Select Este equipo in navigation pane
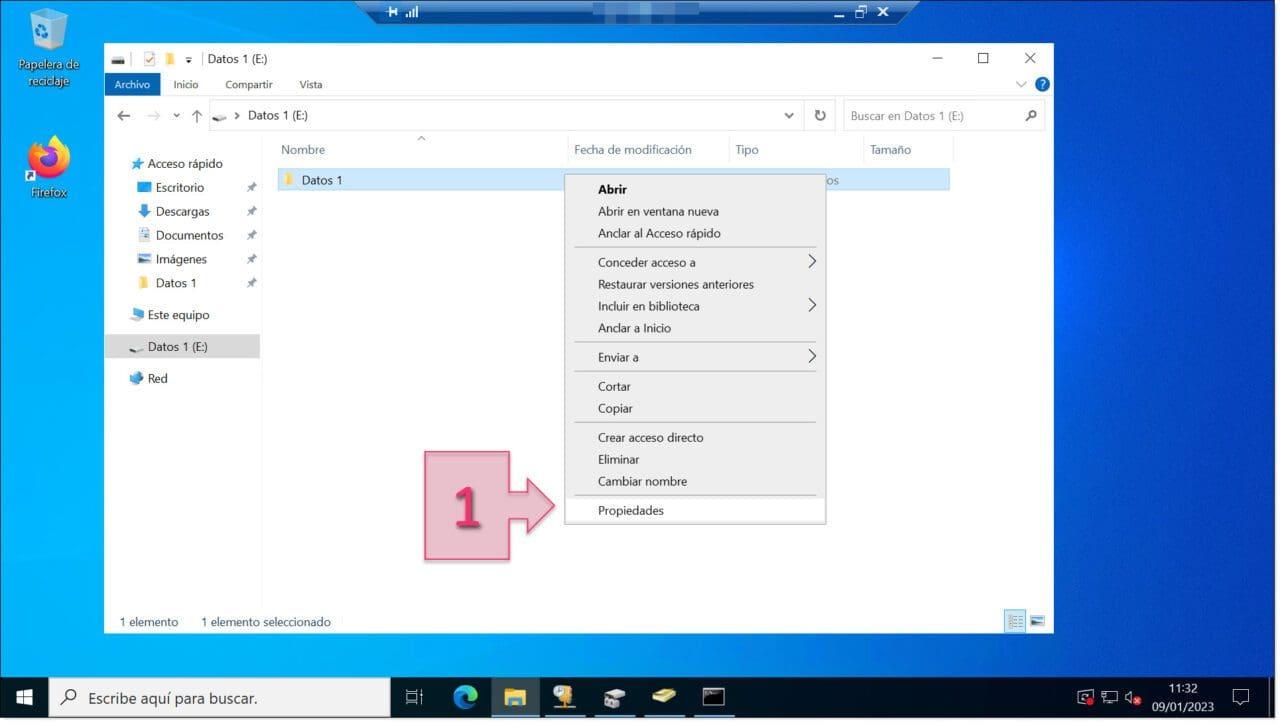 [x=178, y=315]
